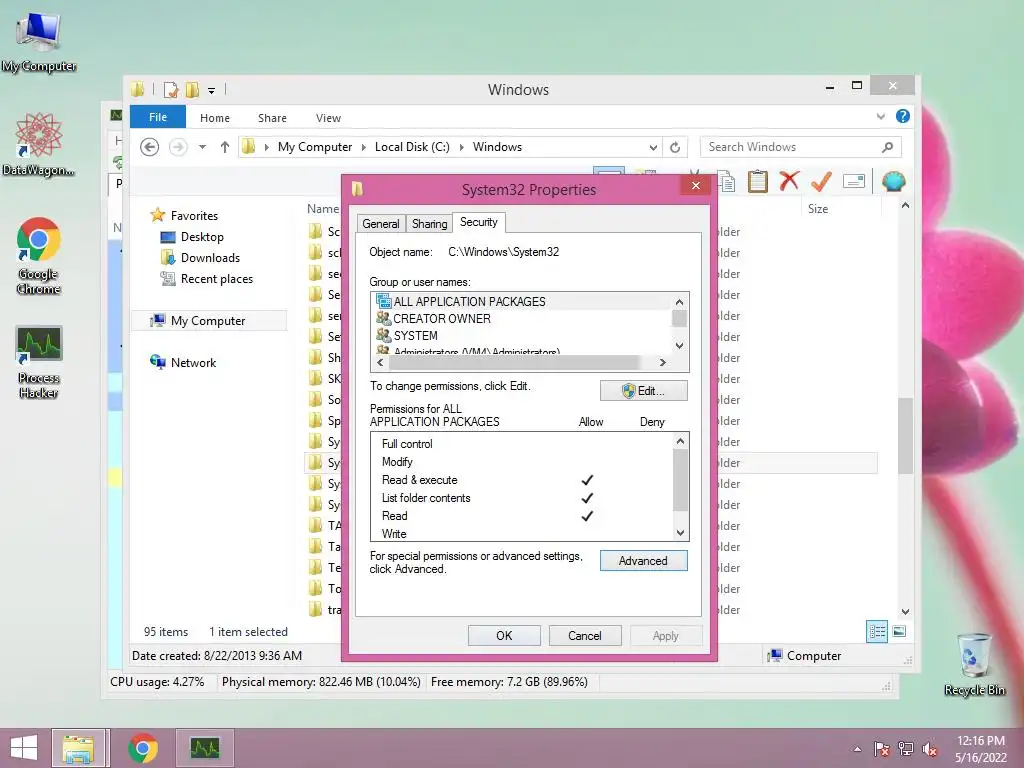Open DataWagon desktop shortcut

point(39,145)
